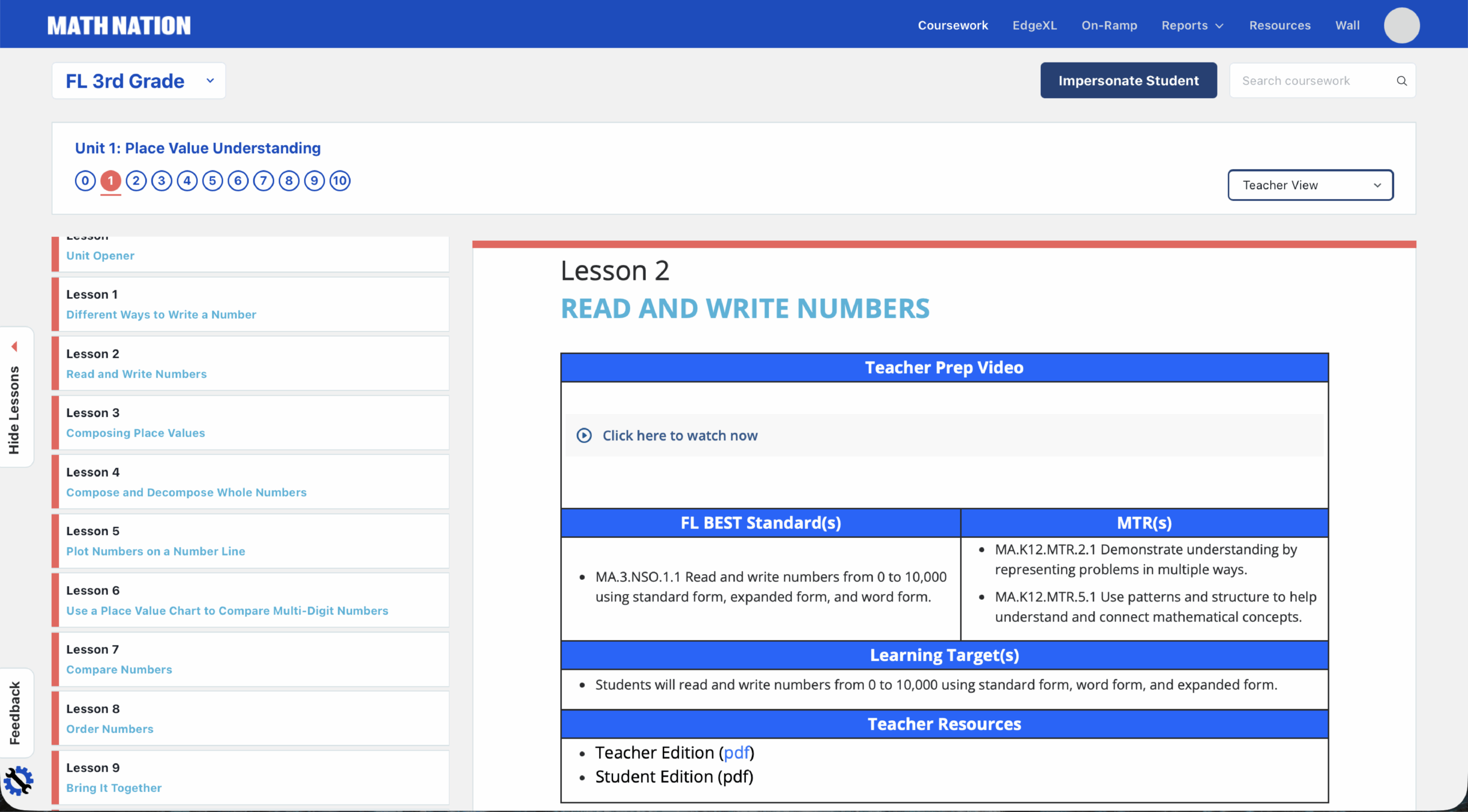Open the Feedback panel
1468x812 pixels.
coord(16,713)
